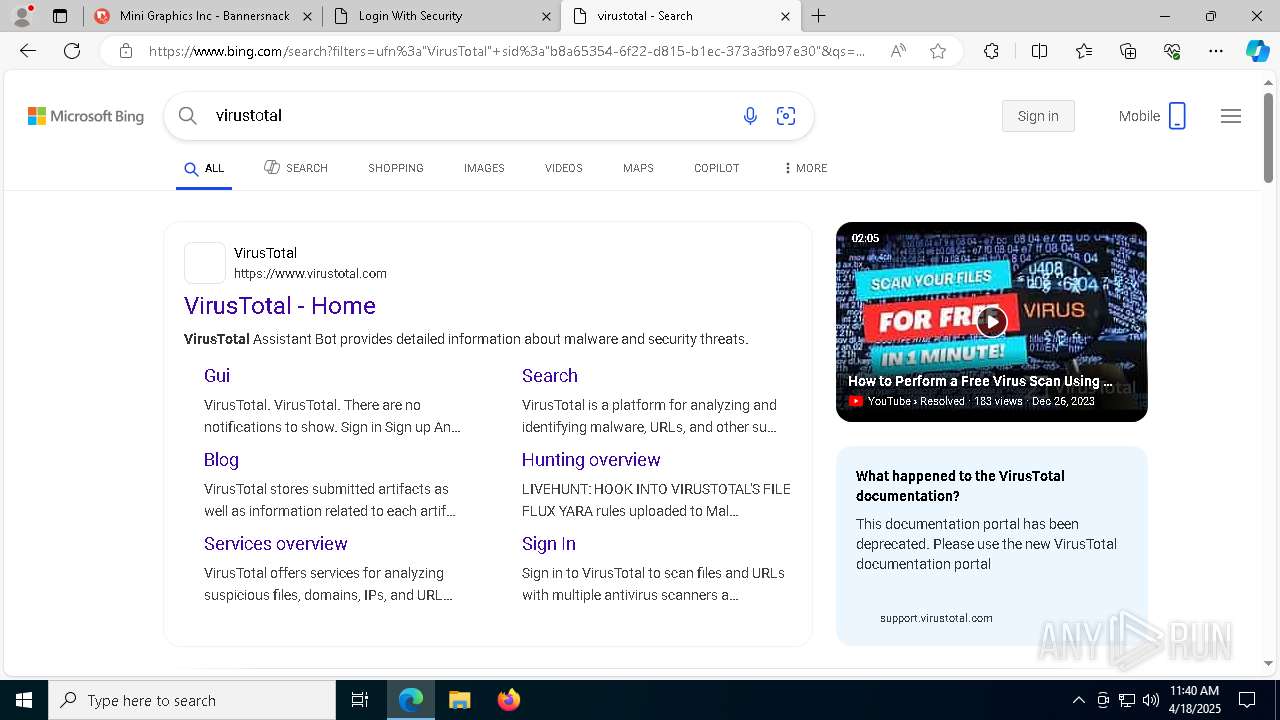Screen dimensions: 1280x720
Task: Open the Favorites list icon
Action: point(1084,51)
